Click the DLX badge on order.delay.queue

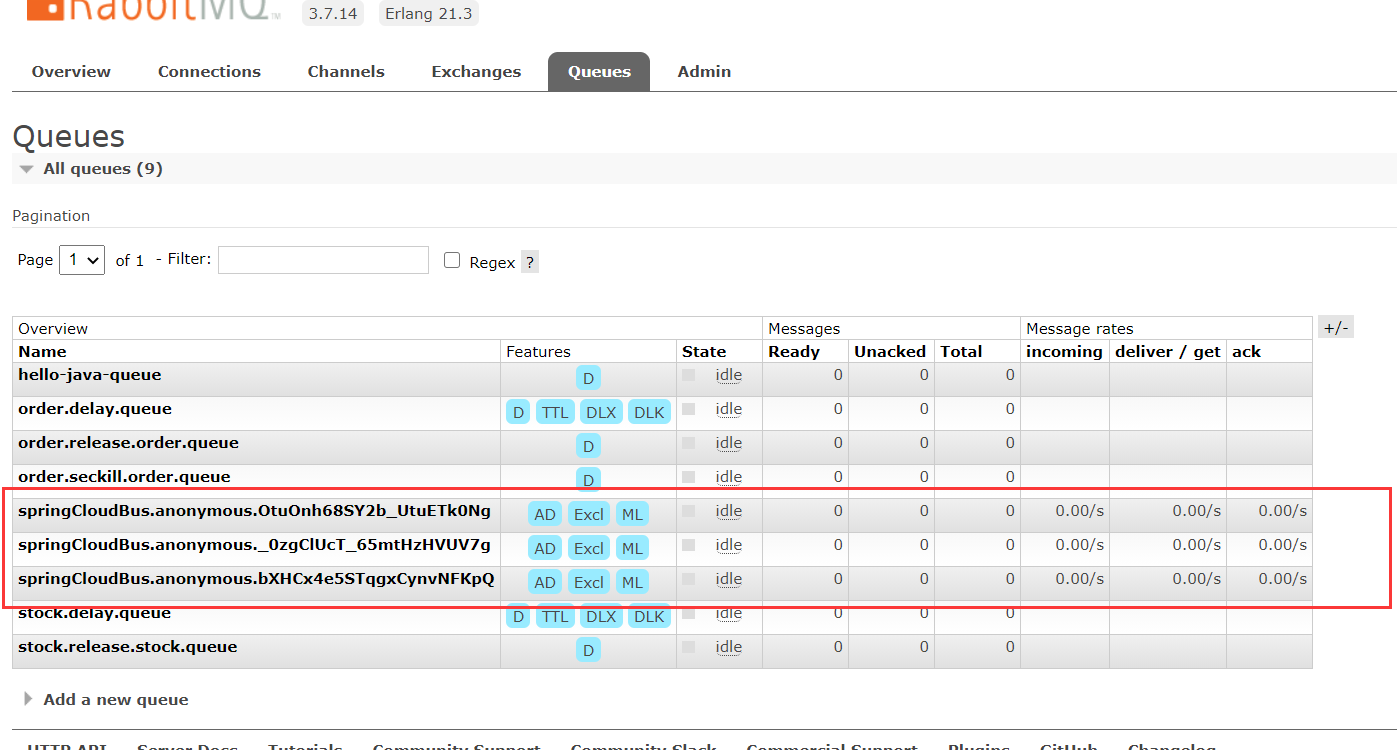pos(601,412)
